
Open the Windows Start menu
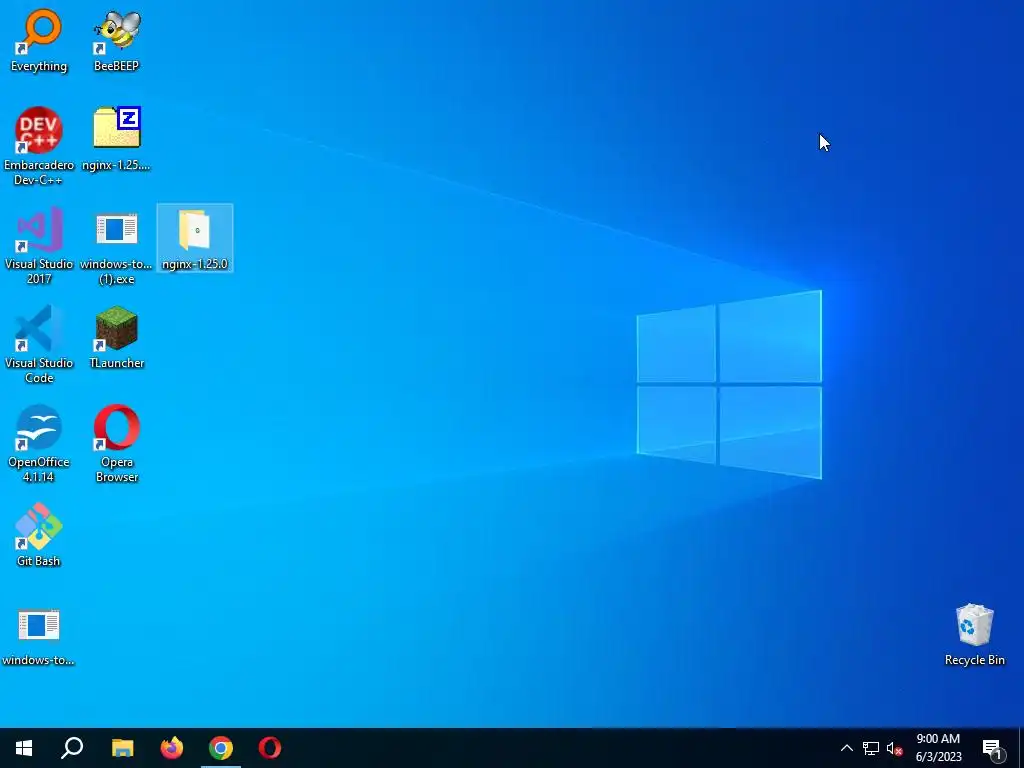pyautogui.click(x=24, y=748)
